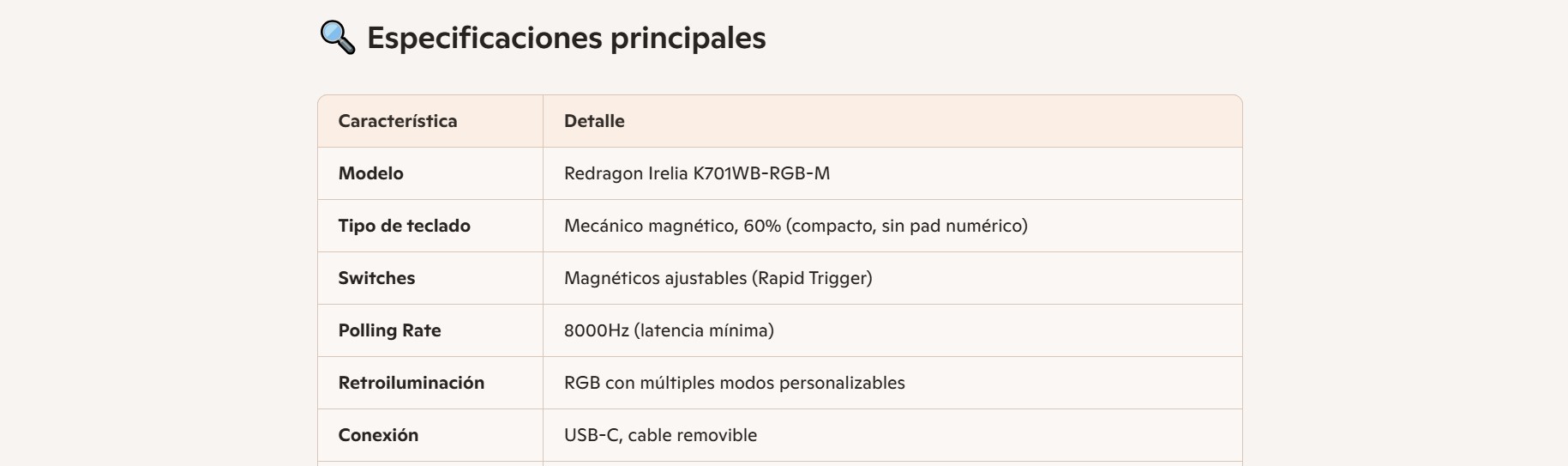Screen dimensions: 1568x466
Task: Click the '8000Hz' polling rate value
Action: 596,330
